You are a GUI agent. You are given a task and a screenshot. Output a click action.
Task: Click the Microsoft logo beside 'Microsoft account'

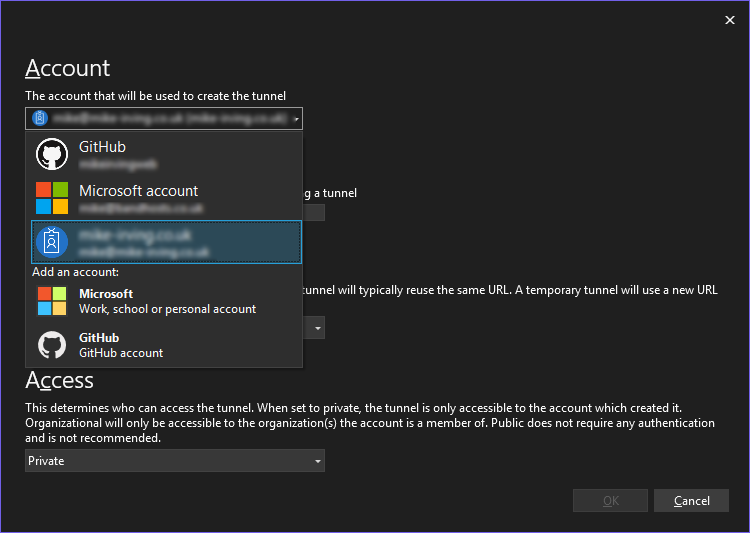coord(52,198)
